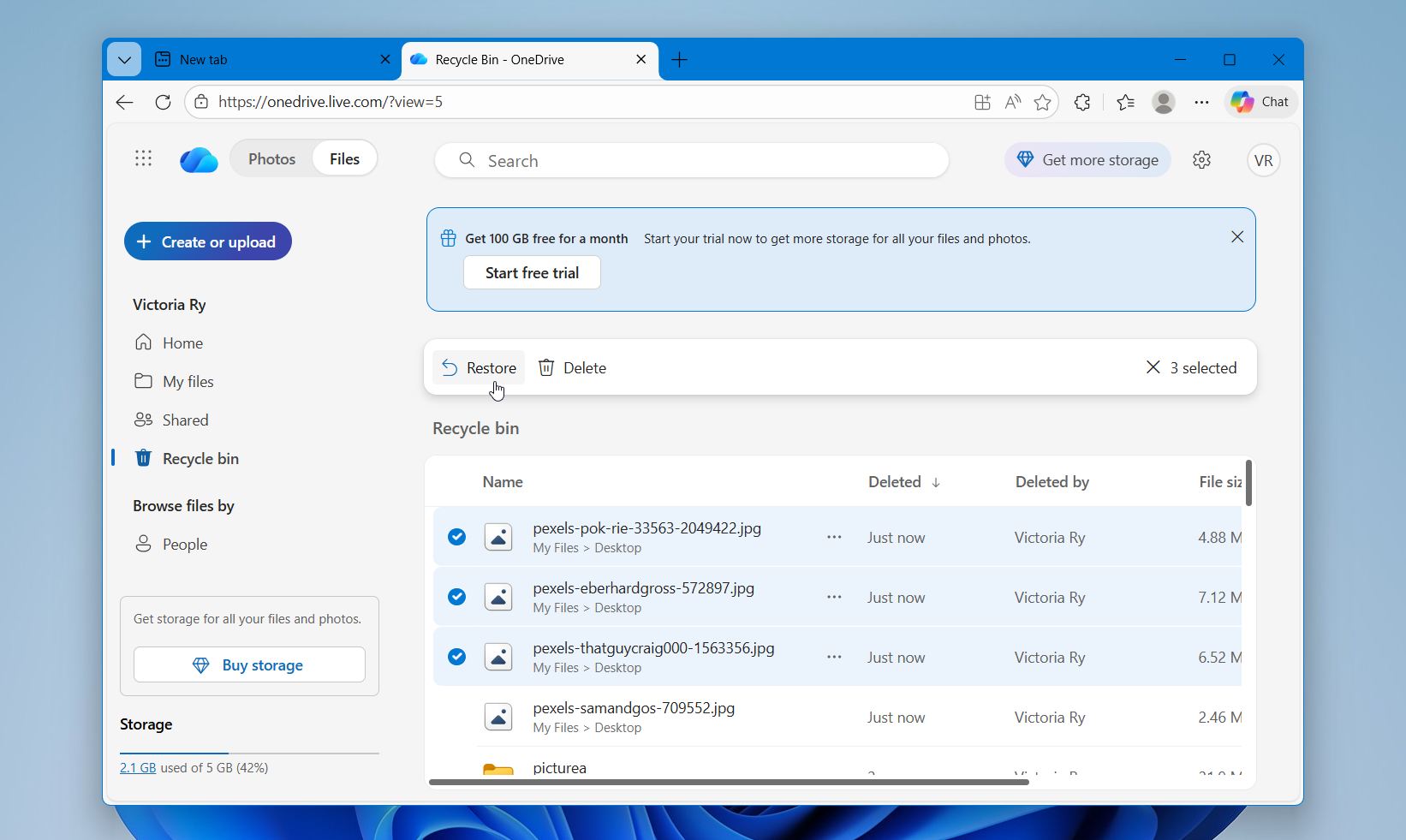
Task: Click the Start free trial button
Action: point(531,272)
